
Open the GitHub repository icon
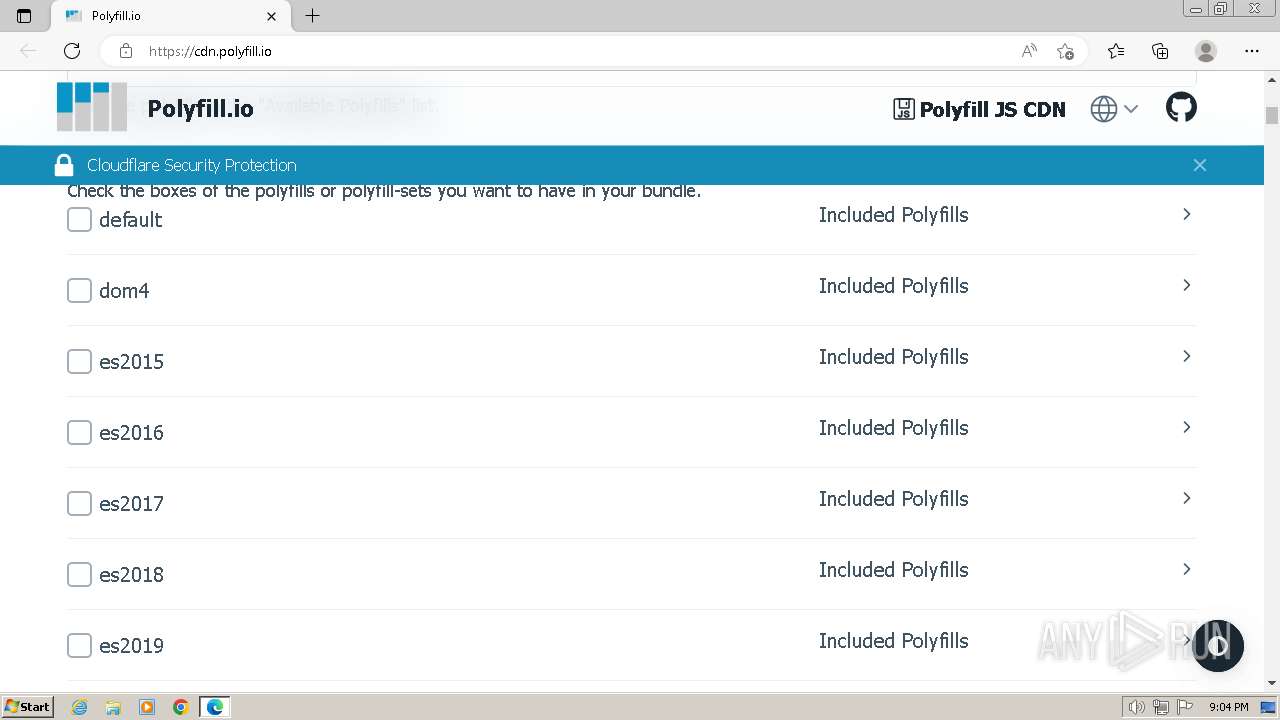point(1181,108)
